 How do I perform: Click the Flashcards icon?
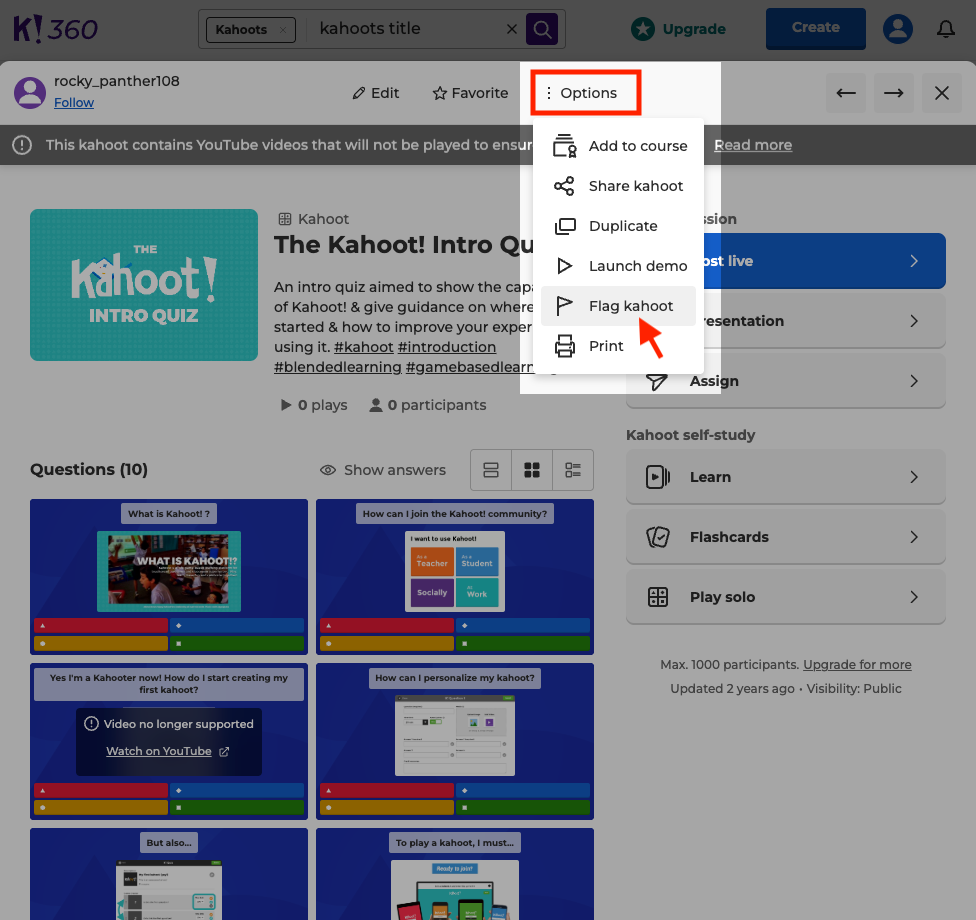pyautogui.click(x=658, y=537)
